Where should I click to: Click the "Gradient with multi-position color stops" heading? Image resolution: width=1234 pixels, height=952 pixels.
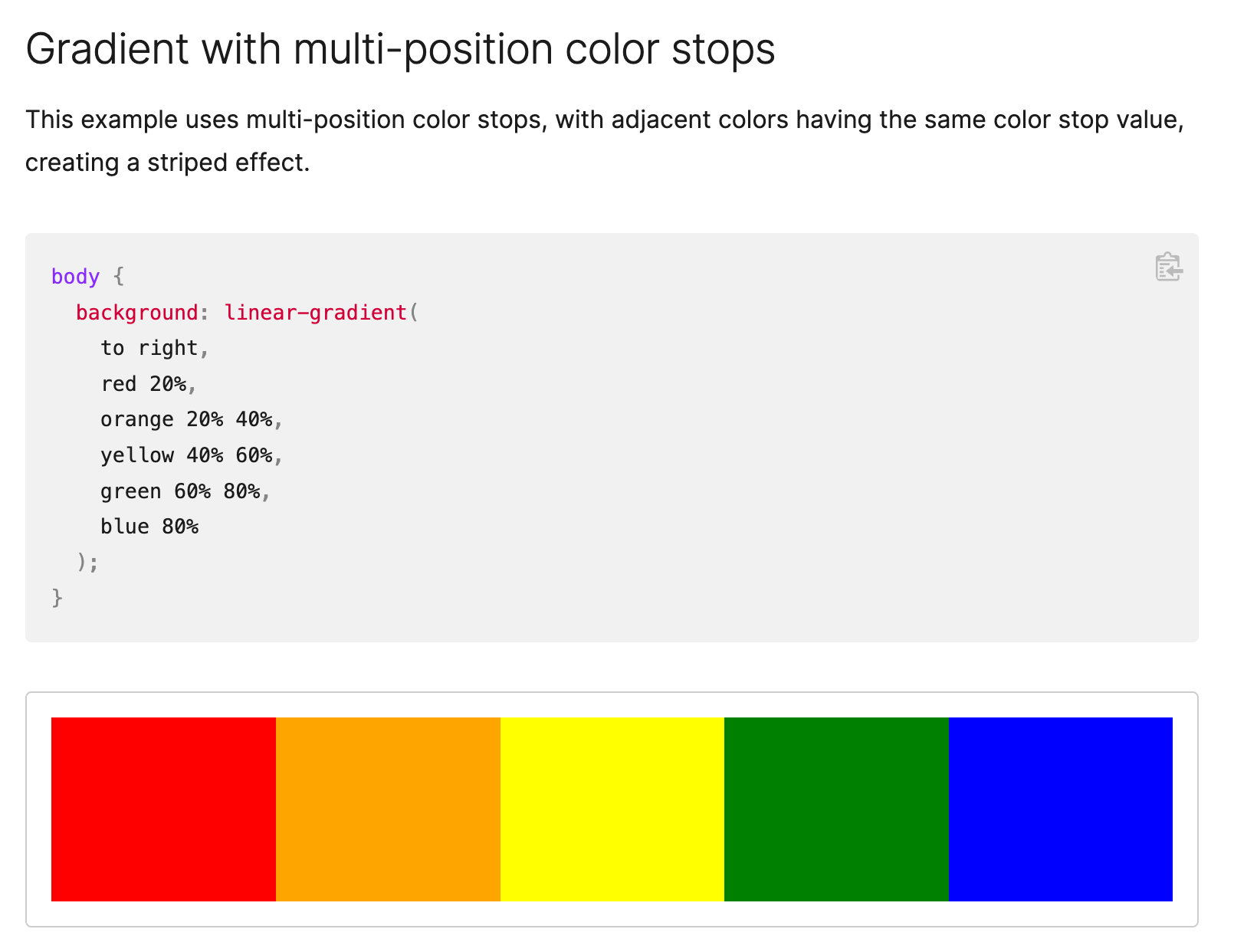[x=400, y=49]
